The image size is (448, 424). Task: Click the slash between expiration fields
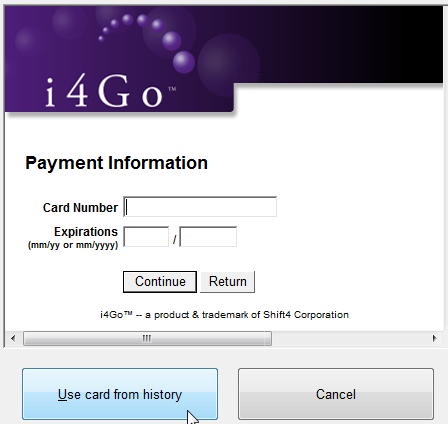pos(174,239)
